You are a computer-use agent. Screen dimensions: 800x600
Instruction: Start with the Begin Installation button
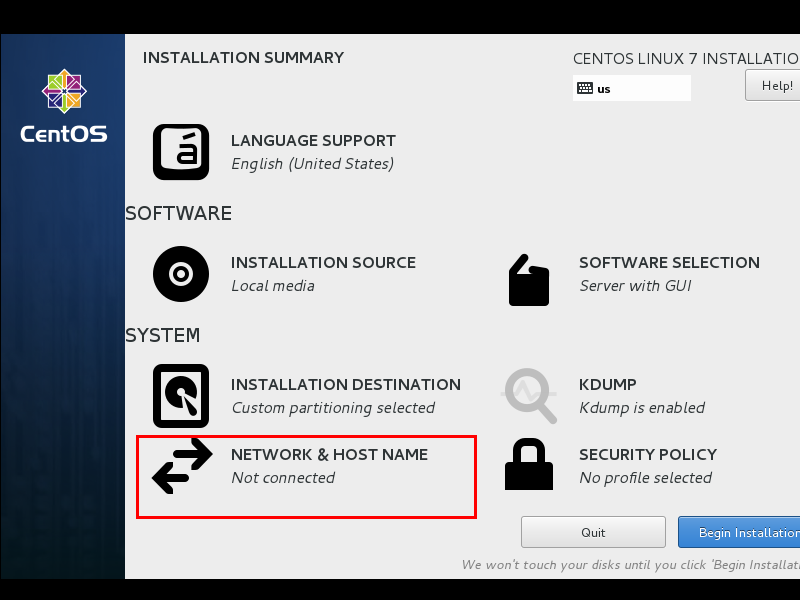739,532
